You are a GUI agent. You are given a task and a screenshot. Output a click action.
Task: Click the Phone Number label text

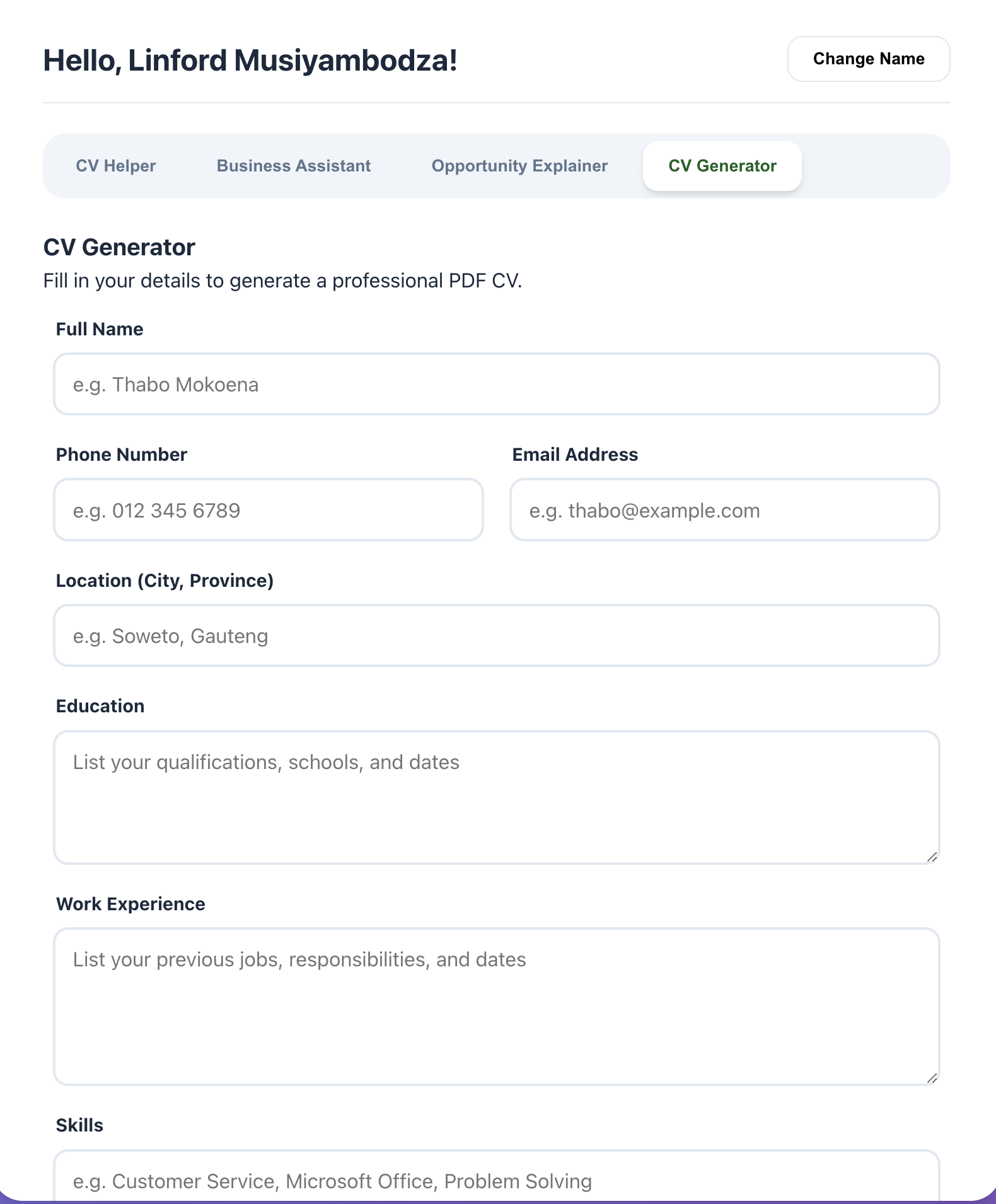122,454
